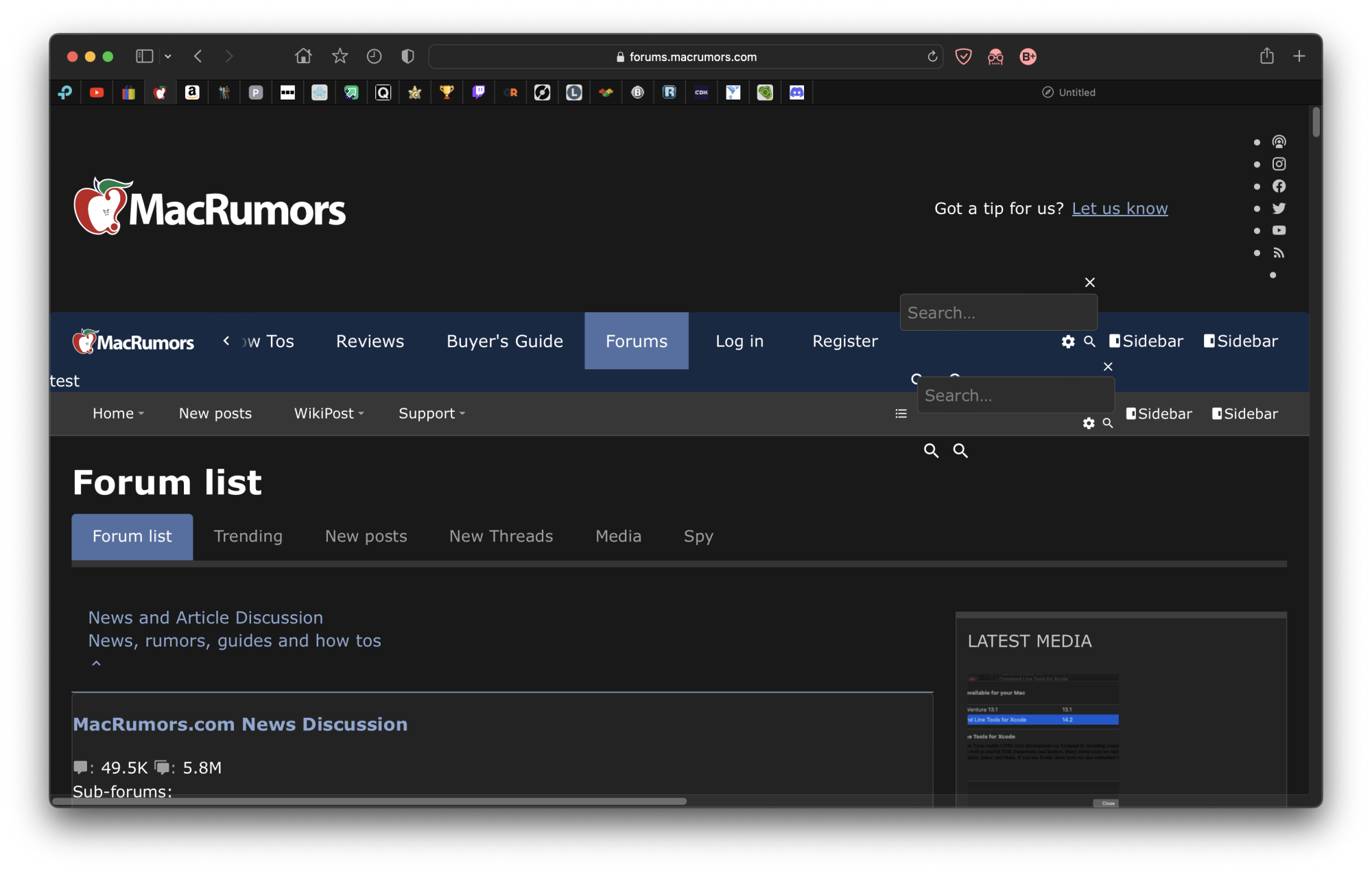The height and width of the screenshot is (873, 1372).
Task: Open the red glasses extension icon
Action: [995, 57]
